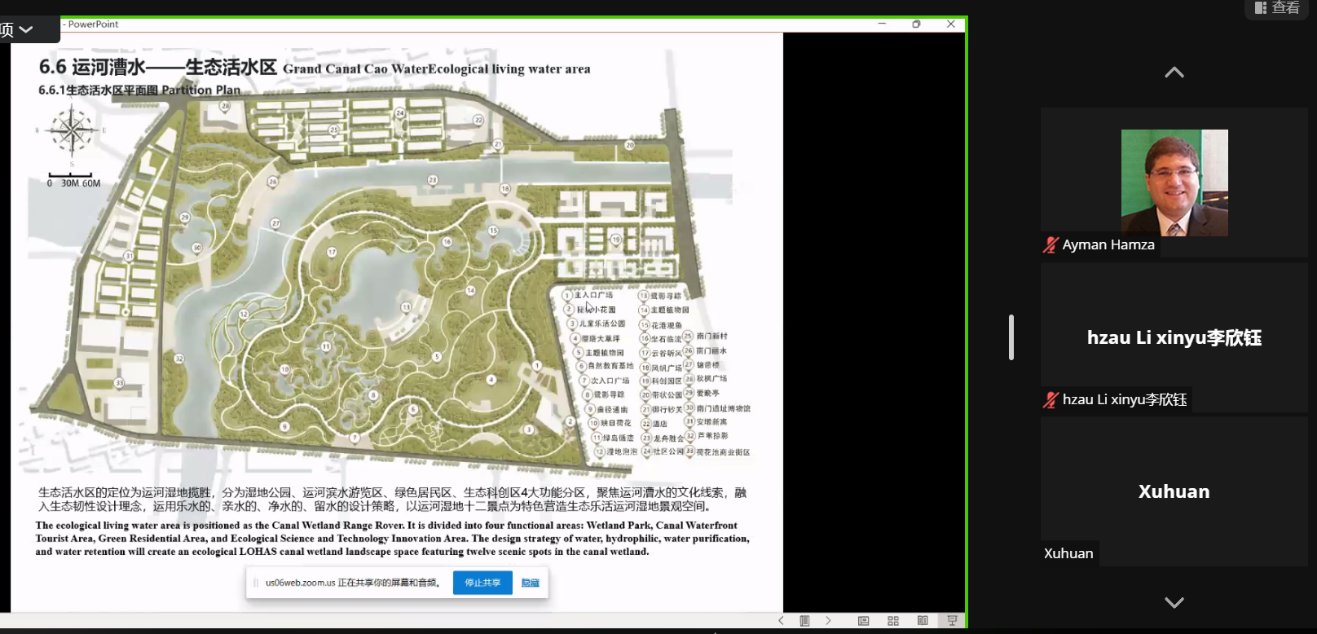Expand the top-left dropdown chevron
This screenshot has width=1317, height=634.
(x=27, y=29)
